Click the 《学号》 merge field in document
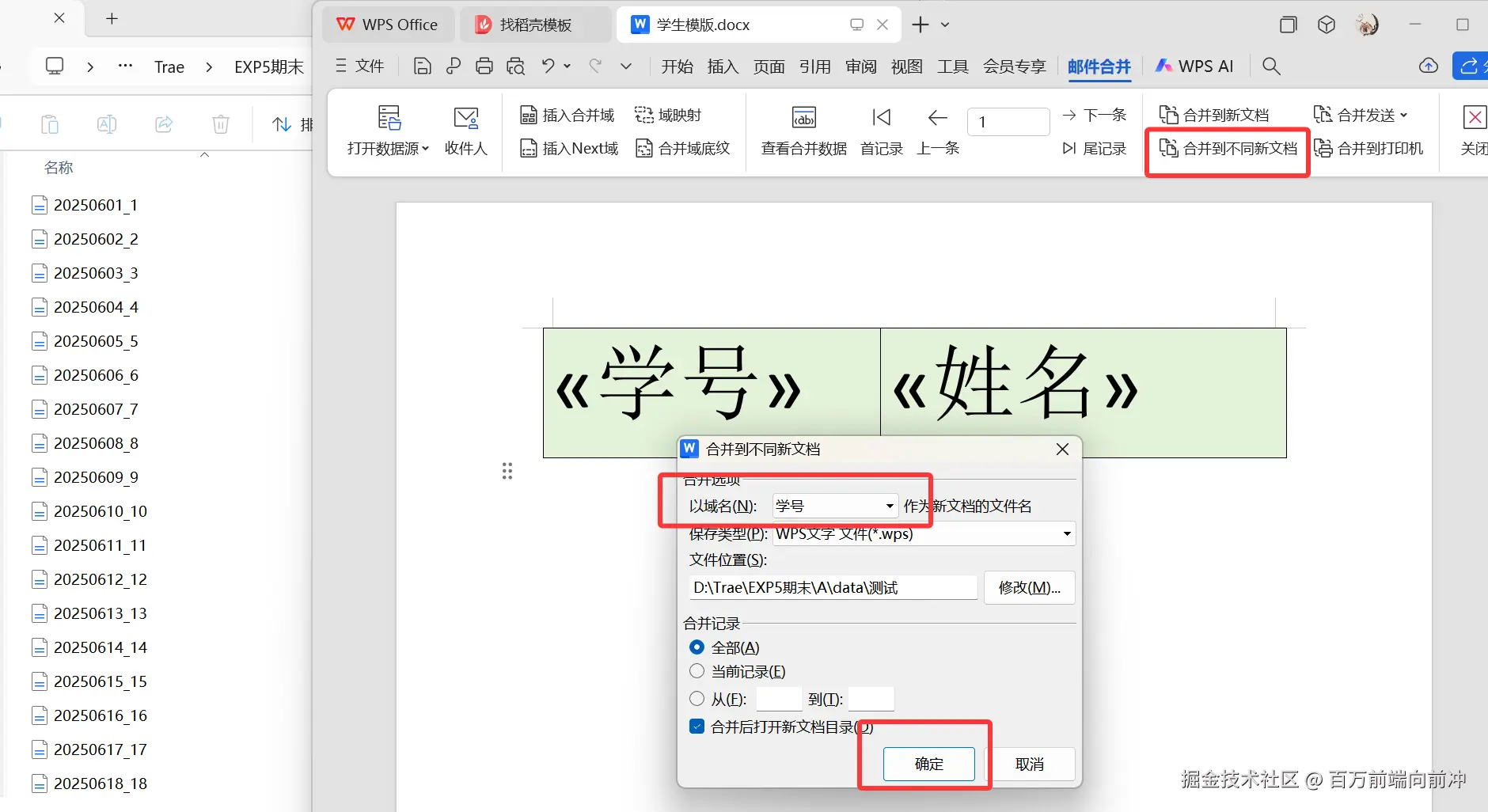The width and height of the screenshot is (1488, 812). (678, 385)
